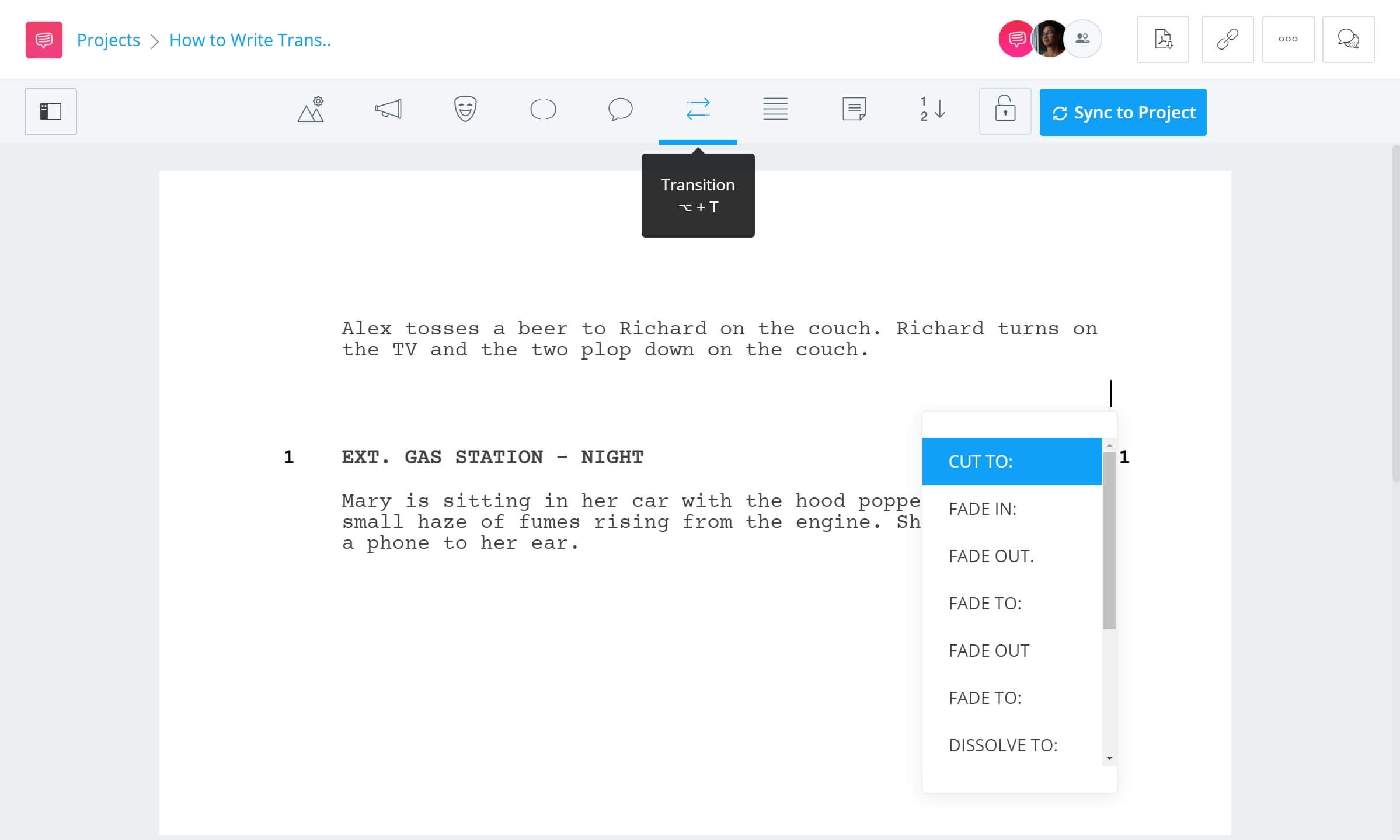The image size is (1400, 840).
Task: Select the Parenthetical/Circle icon
Action: click(543, 110)
